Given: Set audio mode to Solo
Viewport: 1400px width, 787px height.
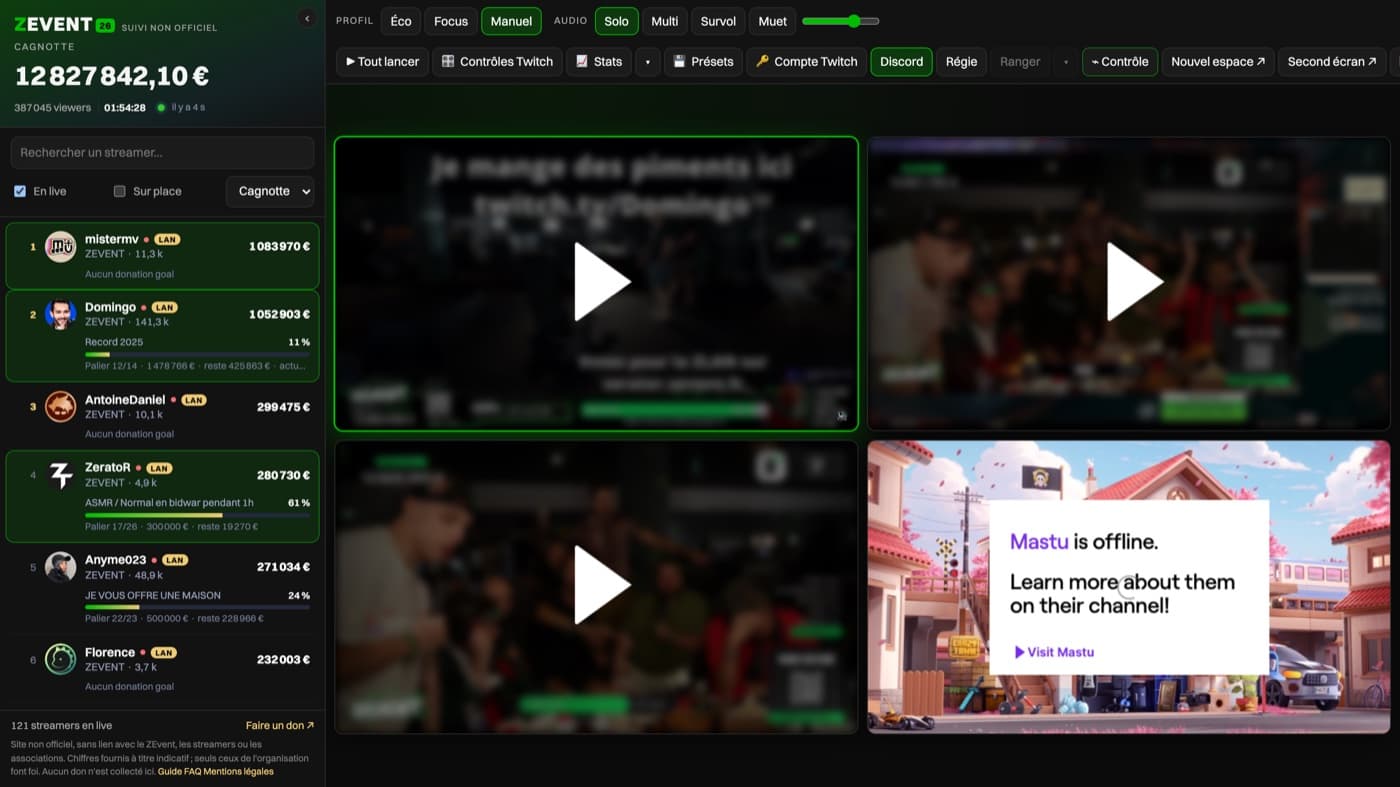Looking at the screenshot, I should pyautogui.click(x=617, y=21).
